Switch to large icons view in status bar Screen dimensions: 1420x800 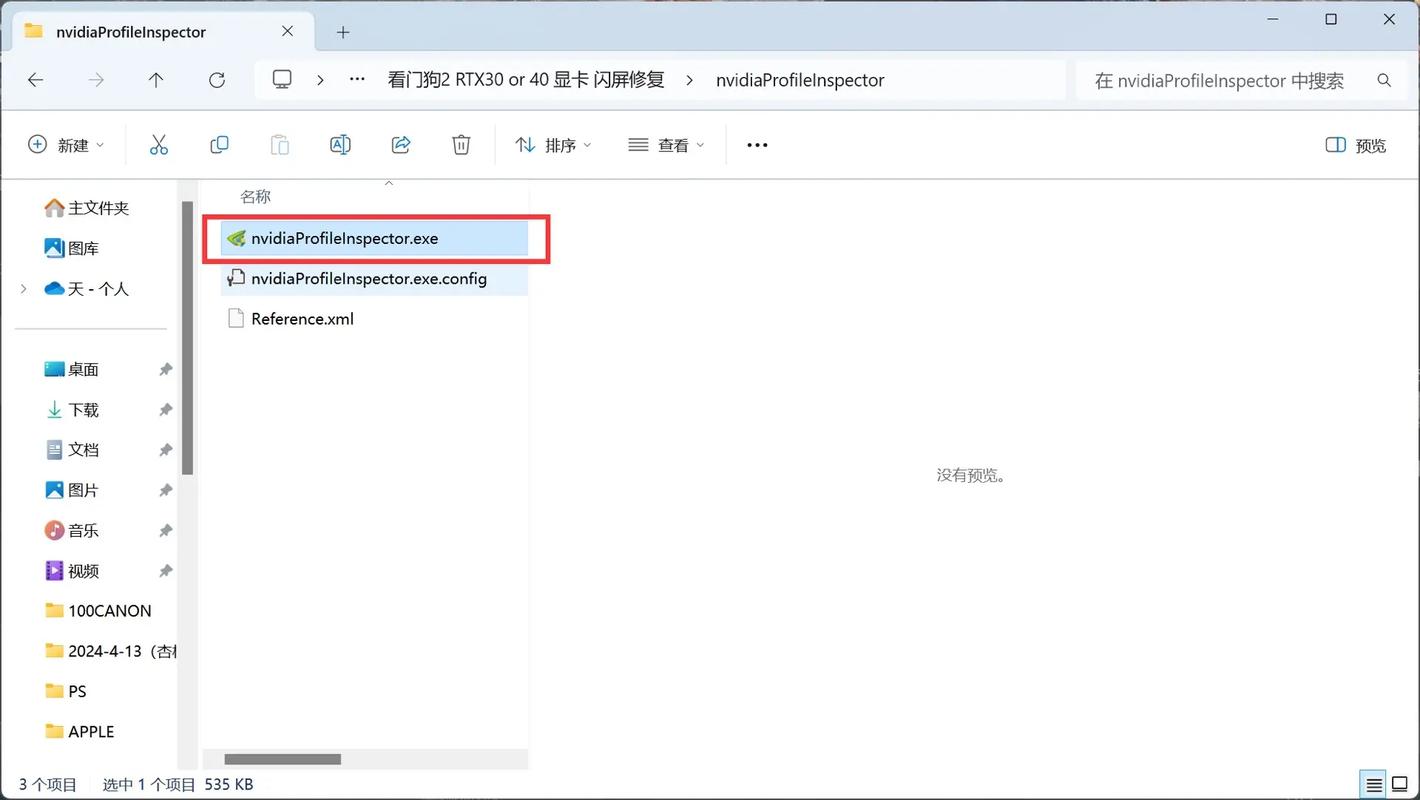click(x=1399, y=784)
